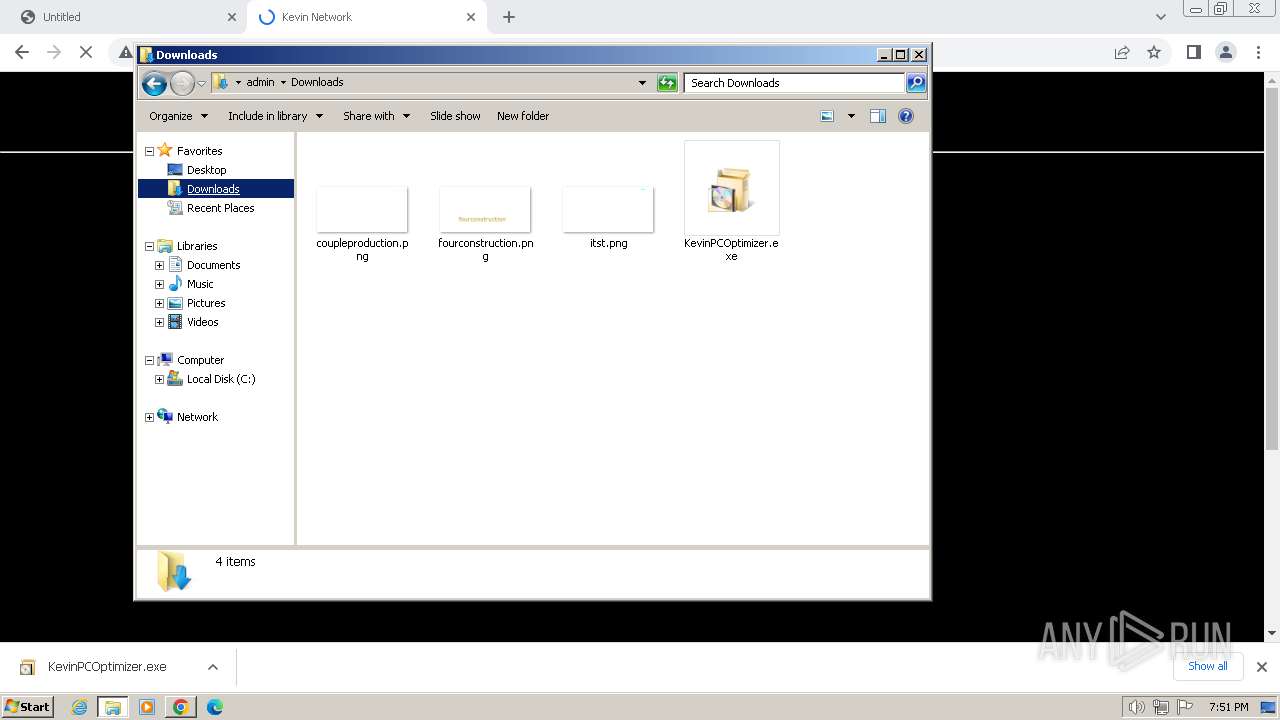Open Windows Media Player from taskbar
The height and width of the screenshot is (720, 1280).
pyautogui.click(x=147, y=707)
